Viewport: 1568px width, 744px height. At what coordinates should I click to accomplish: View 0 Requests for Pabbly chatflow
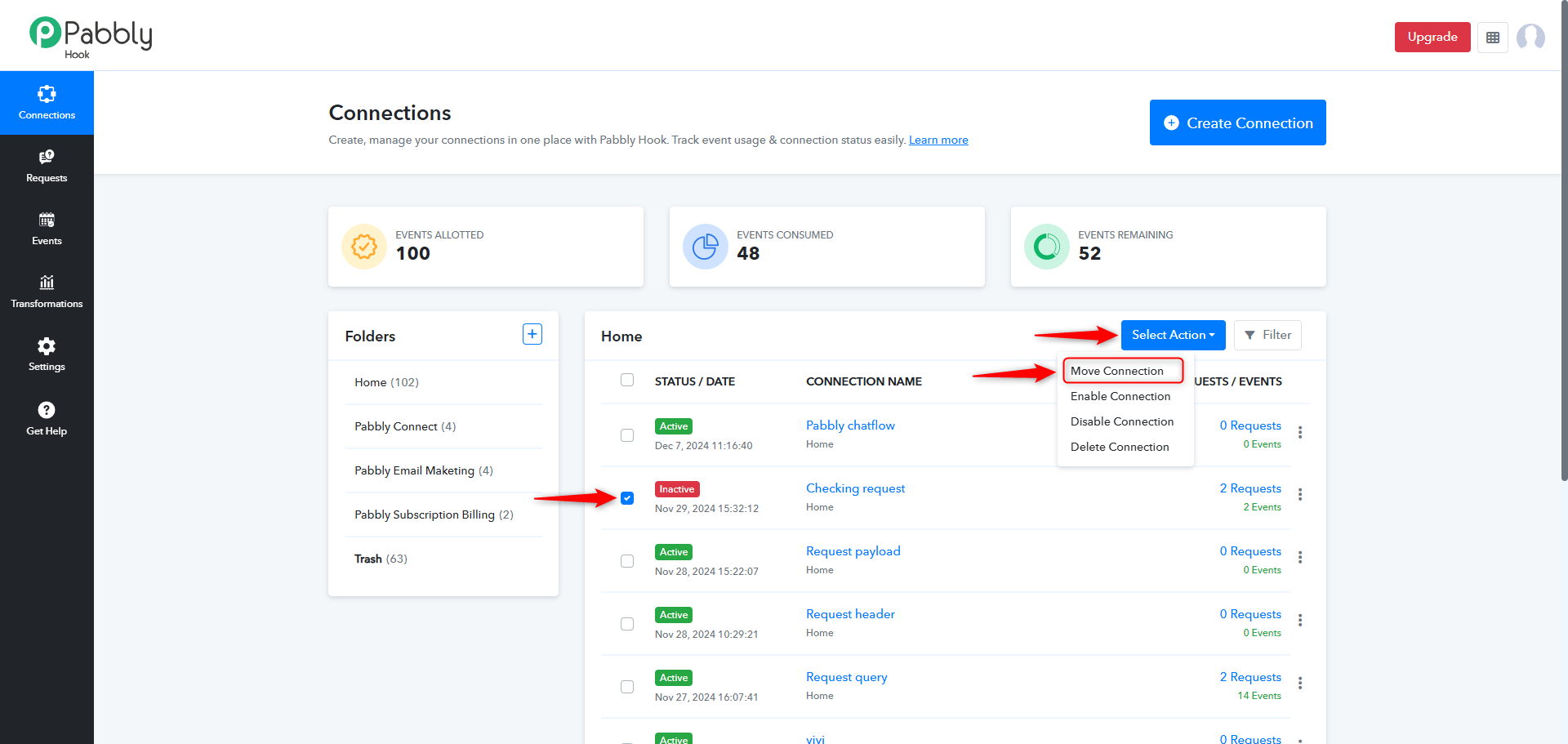tap(1250, 425)
